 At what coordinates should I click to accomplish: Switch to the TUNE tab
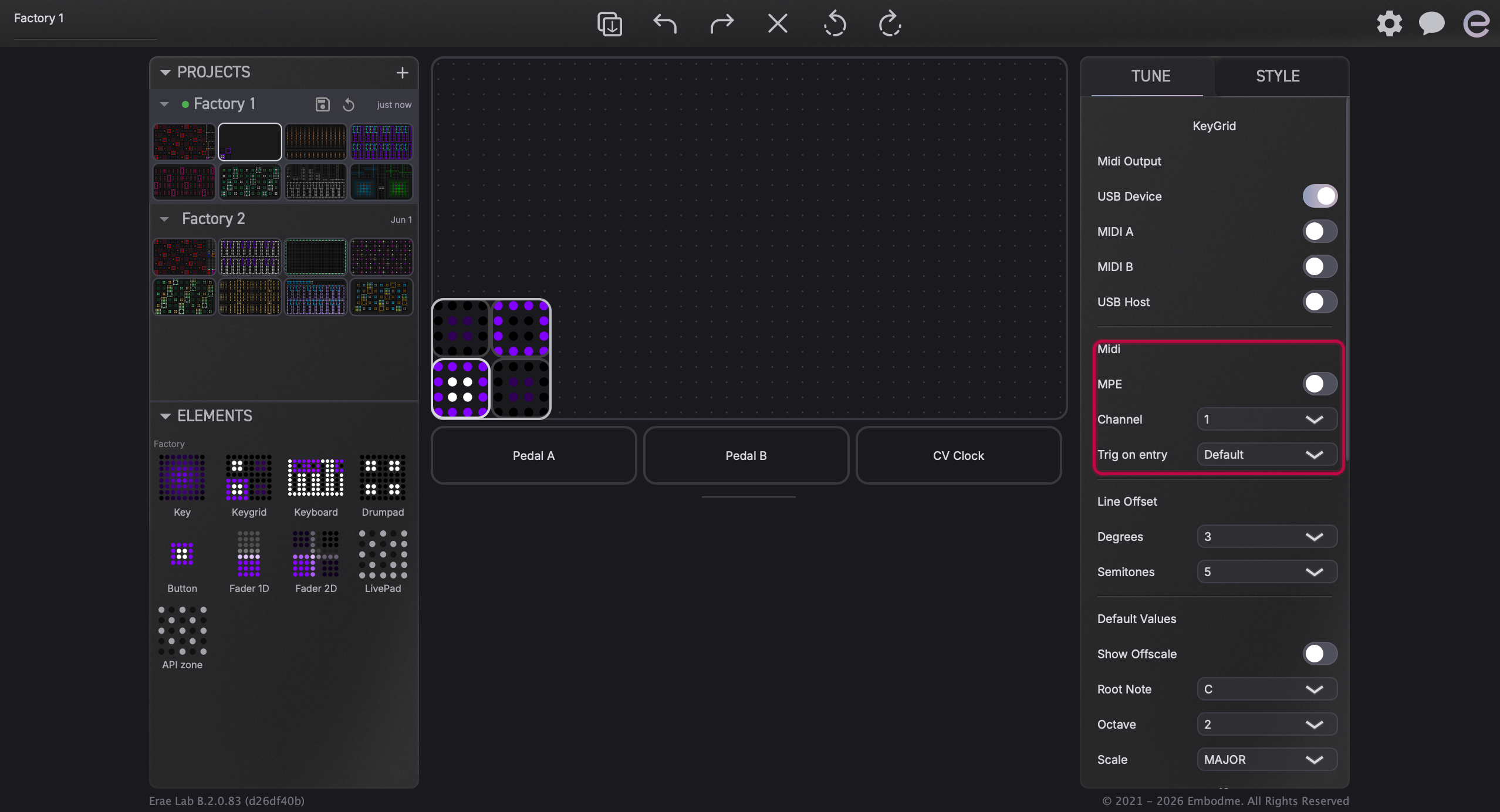click(1150, 76)
